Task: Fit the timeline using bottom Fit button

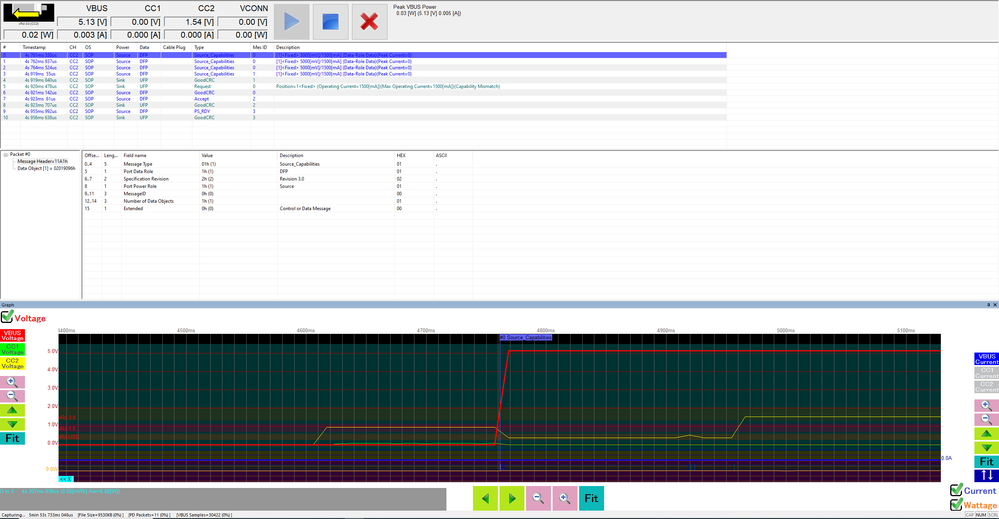Action: (591, 498)
